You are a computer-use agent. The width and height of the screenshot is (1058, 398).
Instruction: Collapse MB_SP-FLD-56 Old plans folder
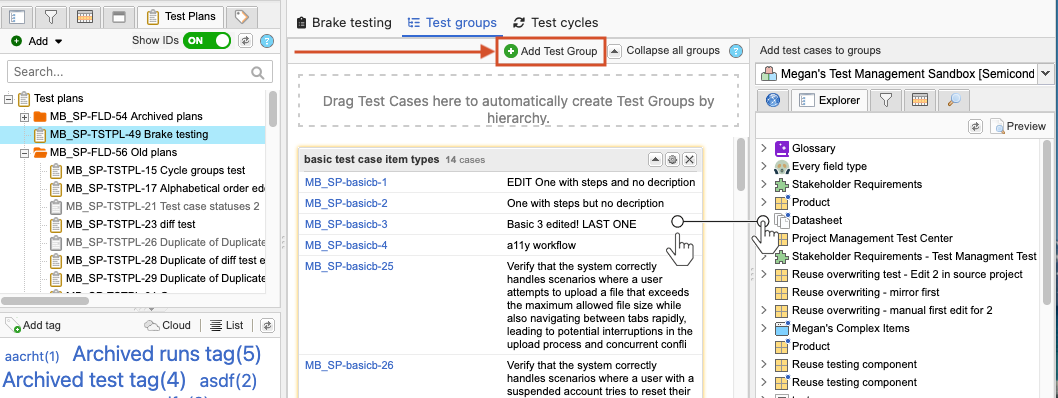(x=24, y=152)
